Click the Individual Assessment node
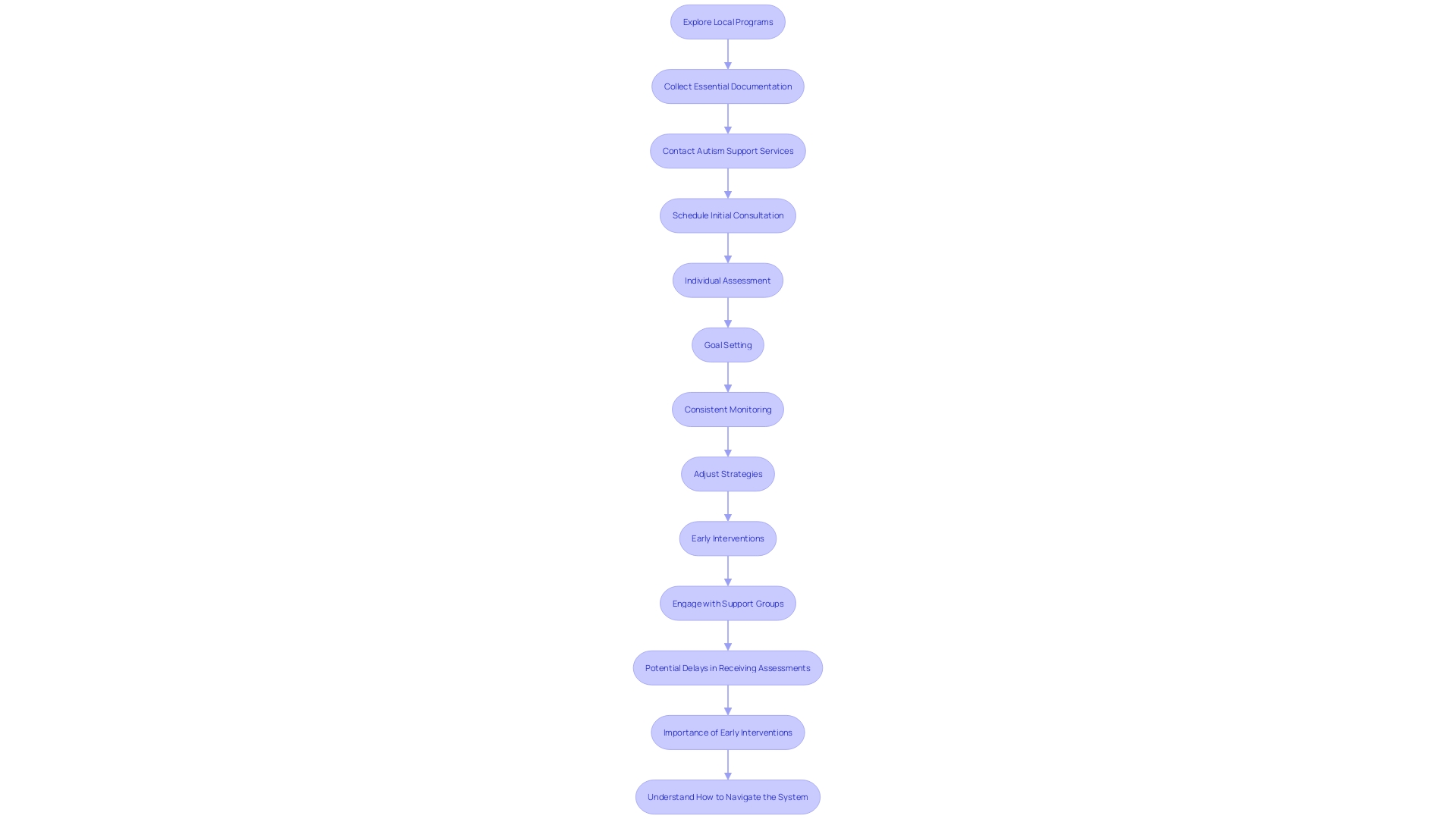The width and height of the screenshot is (1456, 819). [727, 279]
